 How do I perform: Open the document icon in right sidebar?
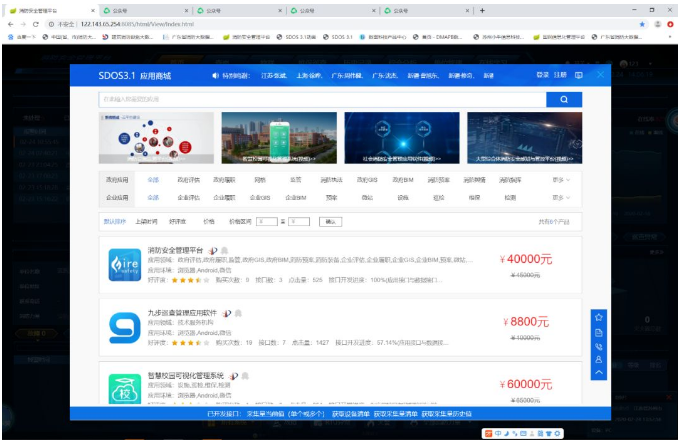point(598,332)
